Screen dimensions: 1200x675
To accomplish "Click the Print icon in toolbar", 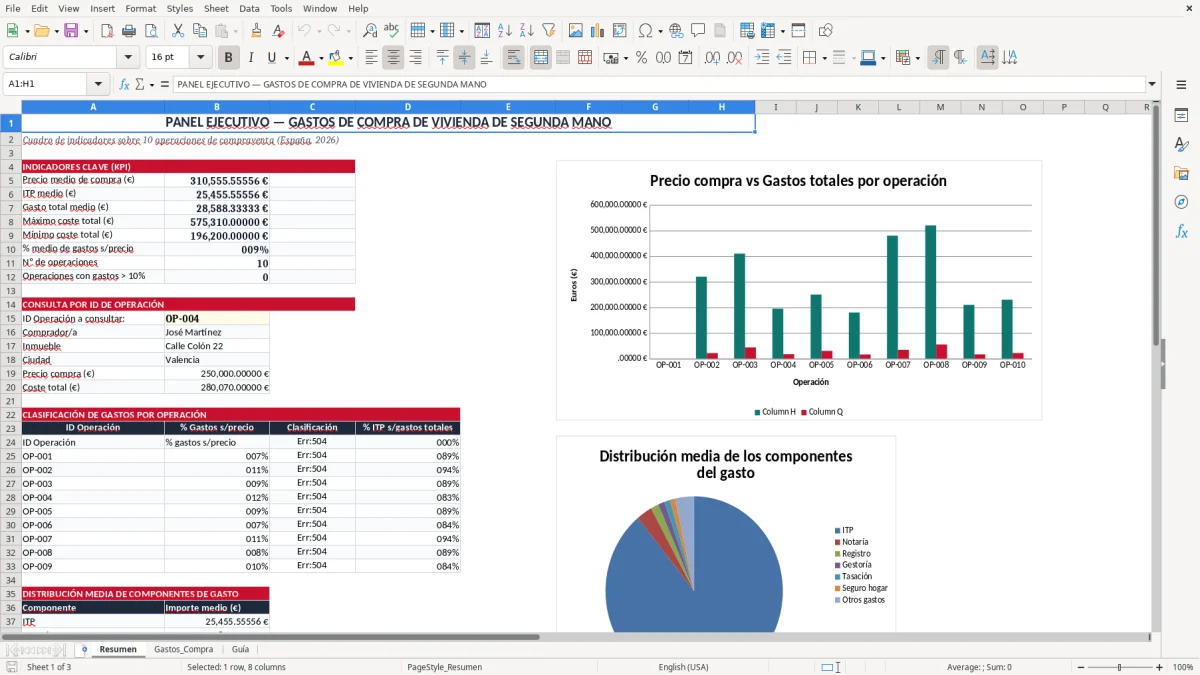I will point(130,31).
